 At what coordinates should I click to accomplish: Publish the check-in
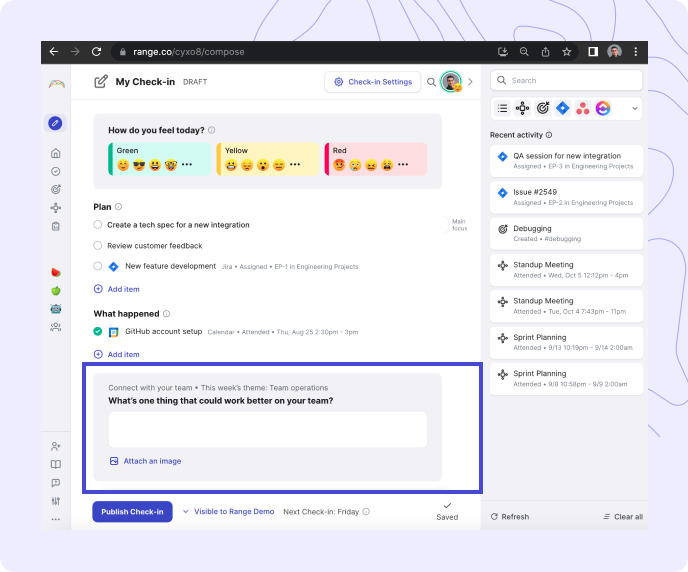132,512
